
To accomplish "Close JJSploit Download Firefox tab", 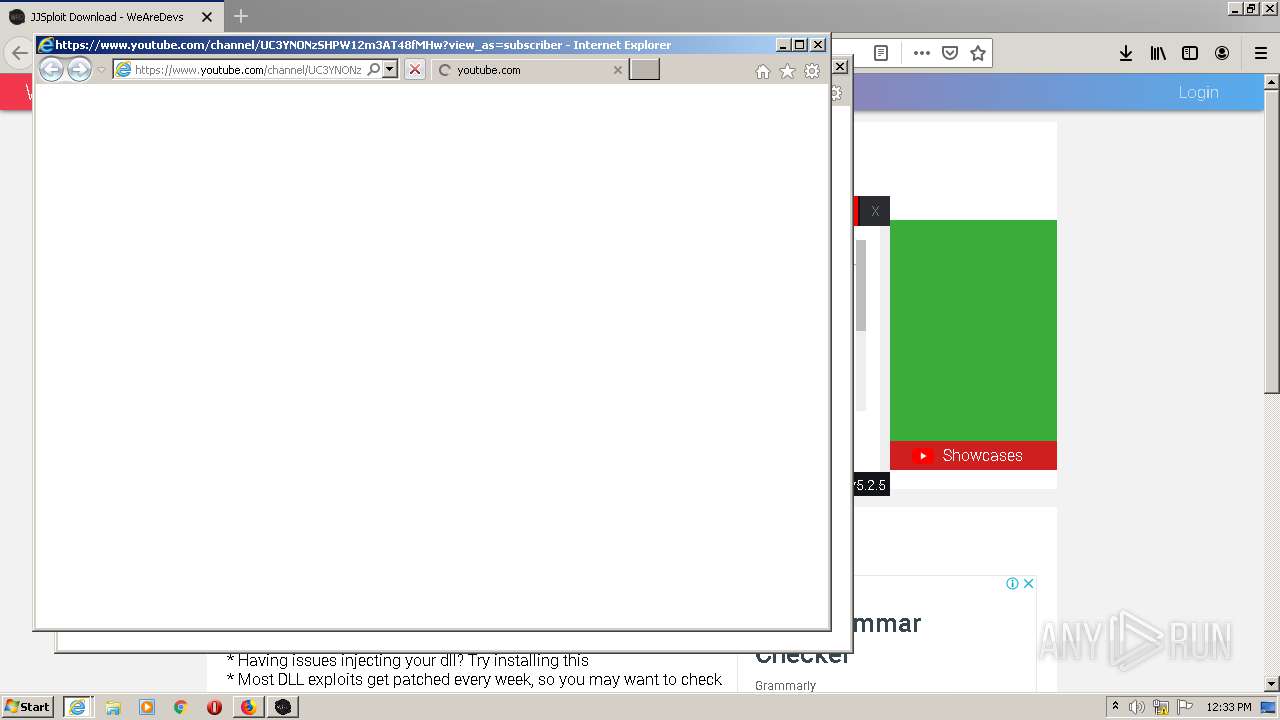I will click(207, 17).
